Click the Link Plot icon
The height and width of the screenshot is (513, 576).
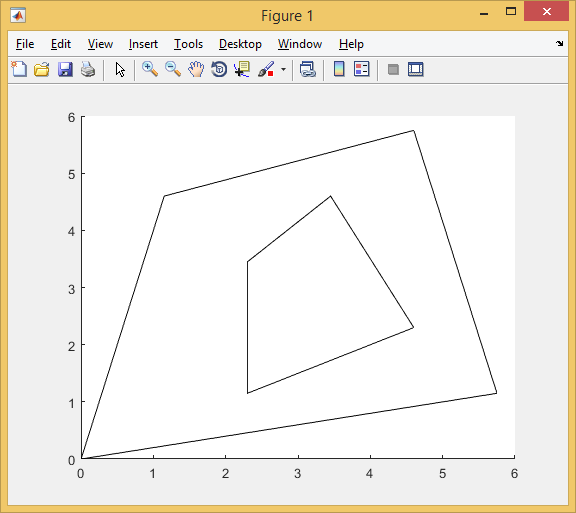(x=307, y=69)
